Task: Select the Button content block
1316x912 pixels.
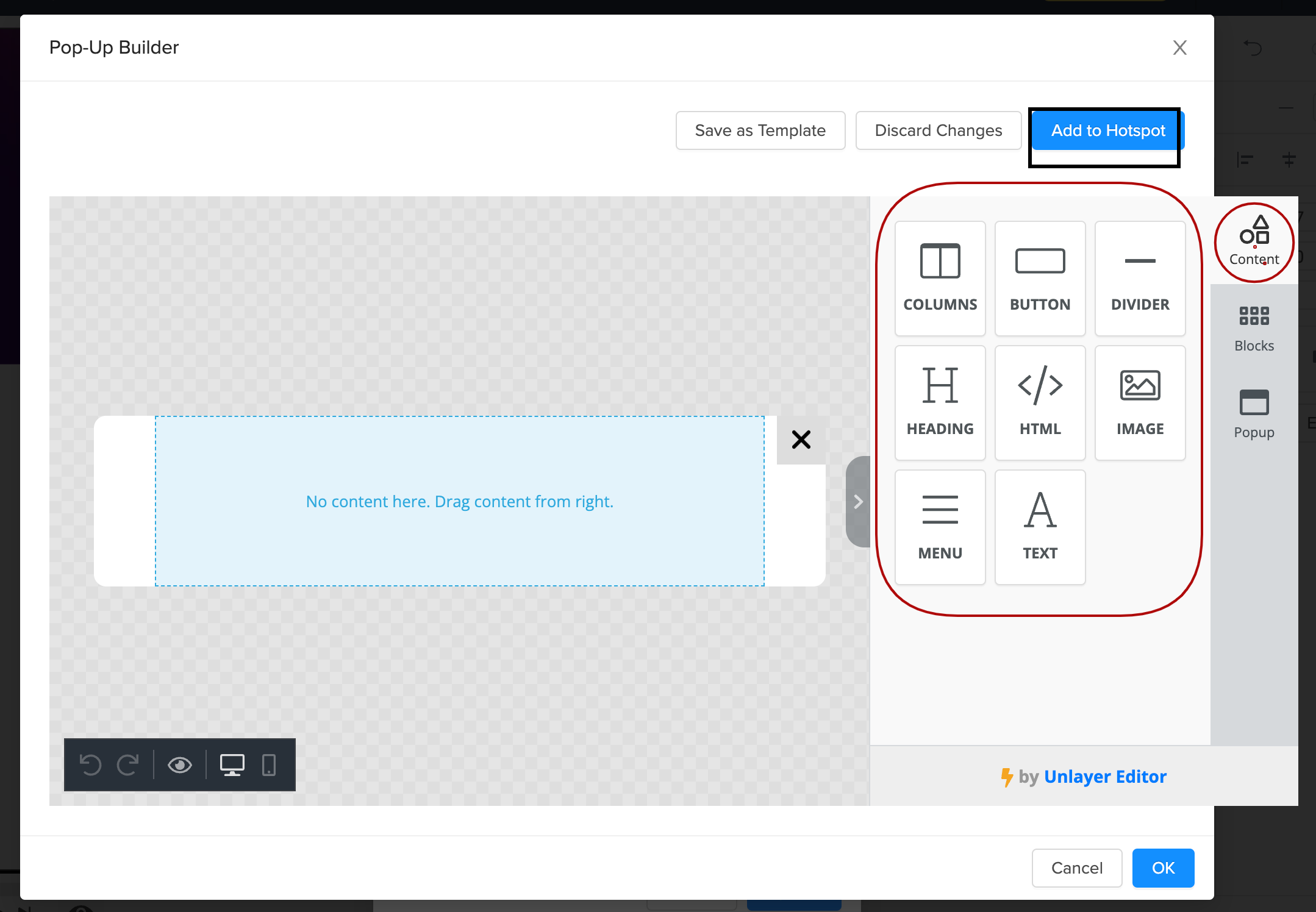Action: 1040,278
